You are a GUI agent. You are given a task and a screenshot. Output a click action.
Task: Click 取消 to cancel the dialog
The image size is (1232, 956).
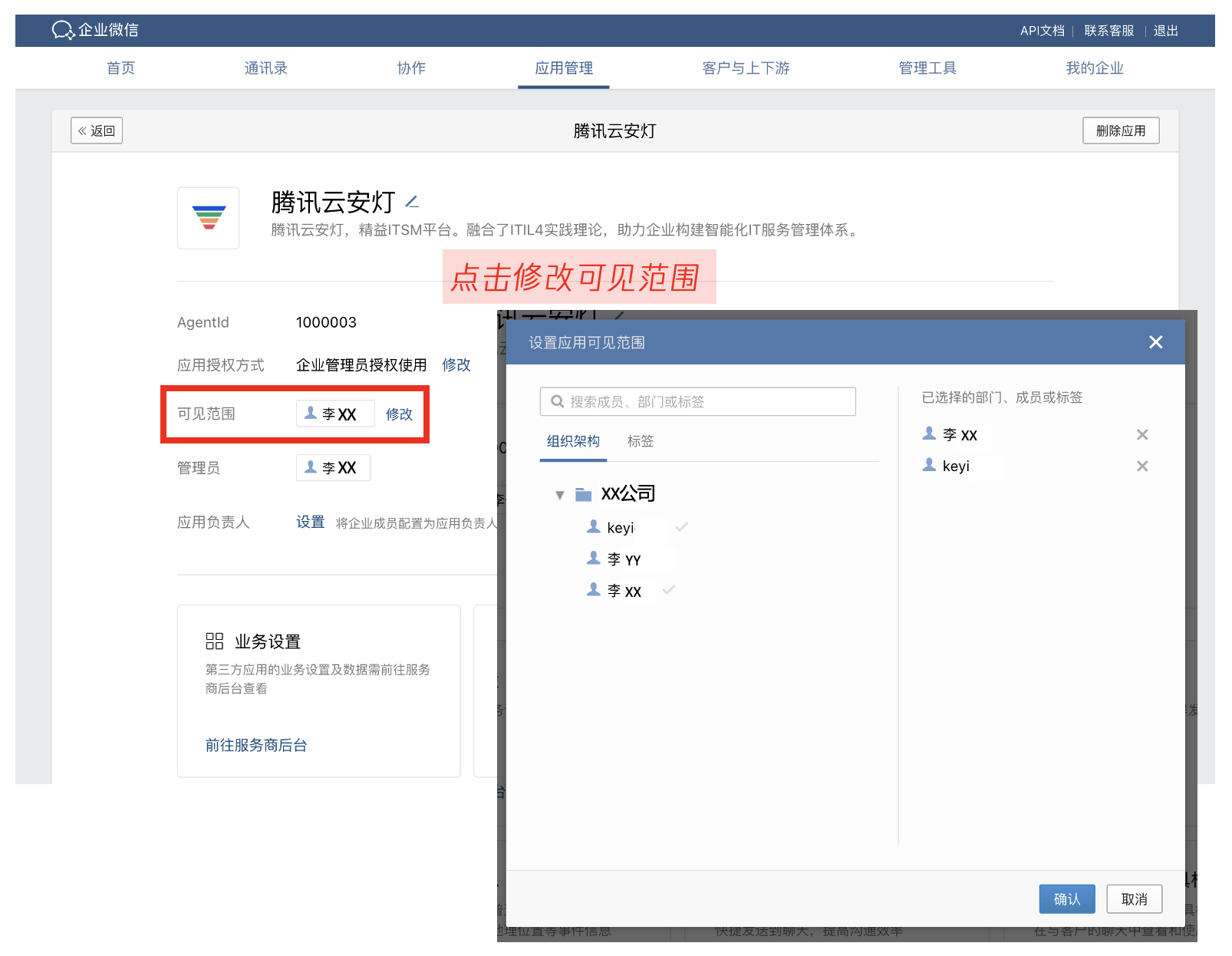(1135, 899)
